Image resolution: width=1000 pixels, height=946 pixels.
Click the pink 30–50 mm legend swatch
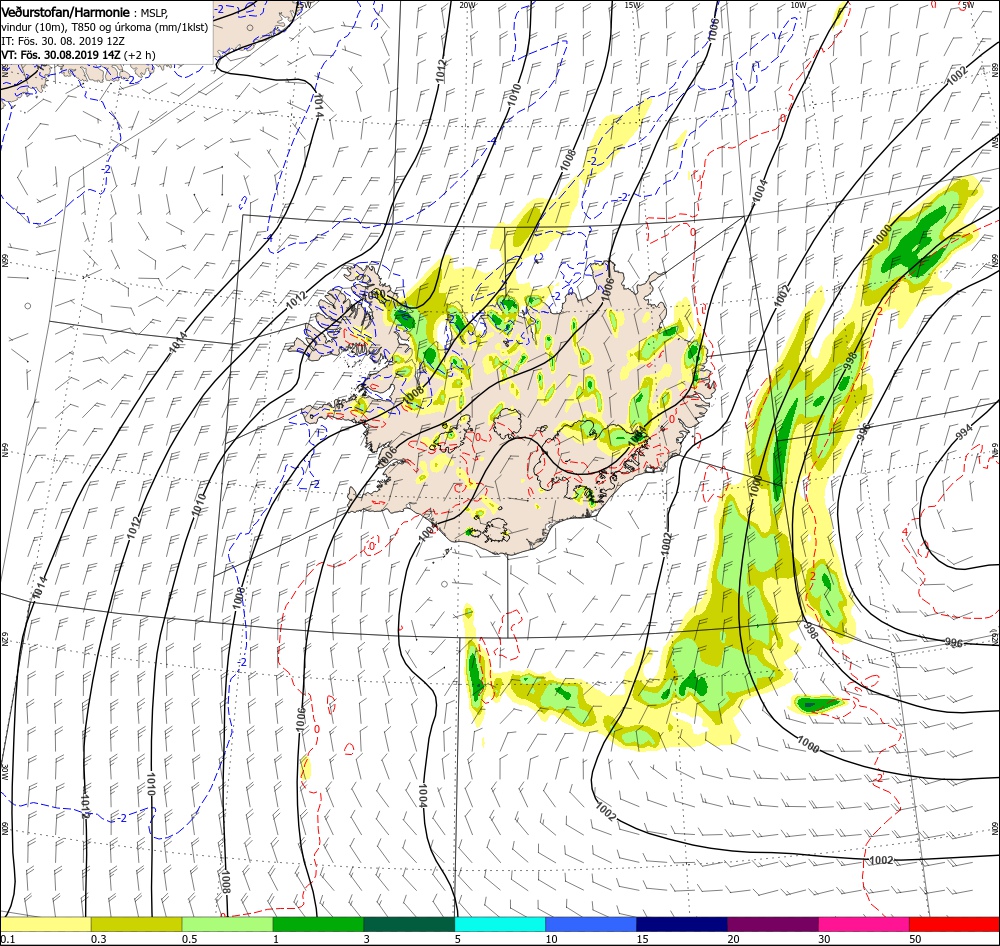(x=864, y=924)
